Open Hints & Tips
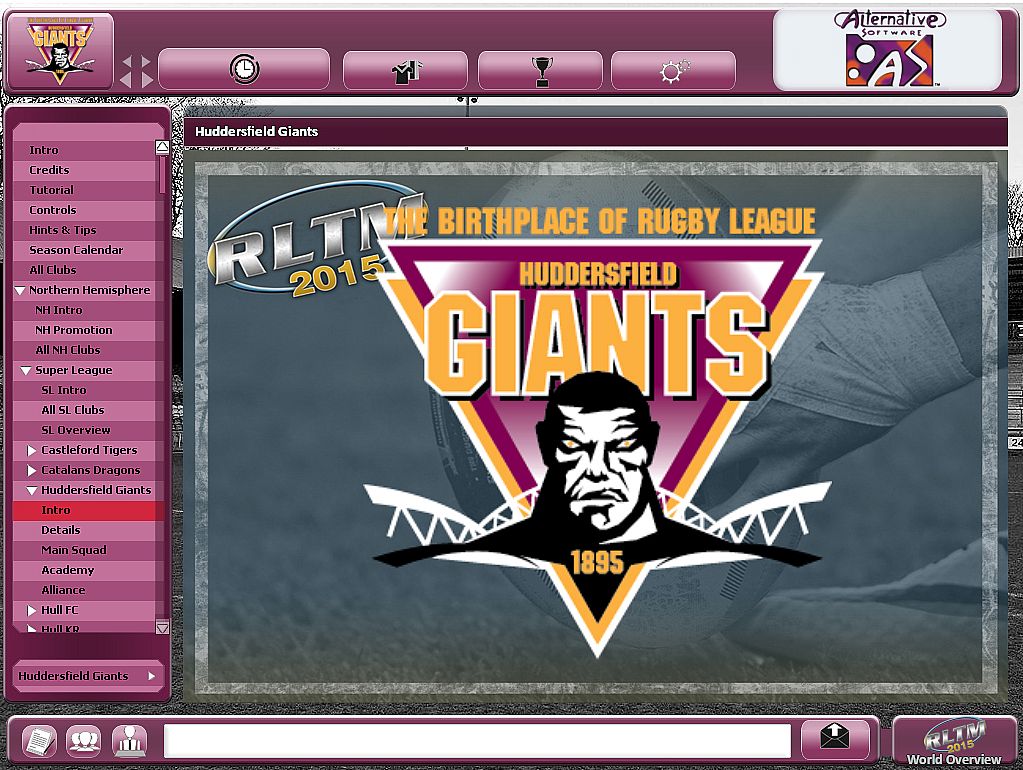The width and height of the screenshot is (1023, 770). coord(84,230)
